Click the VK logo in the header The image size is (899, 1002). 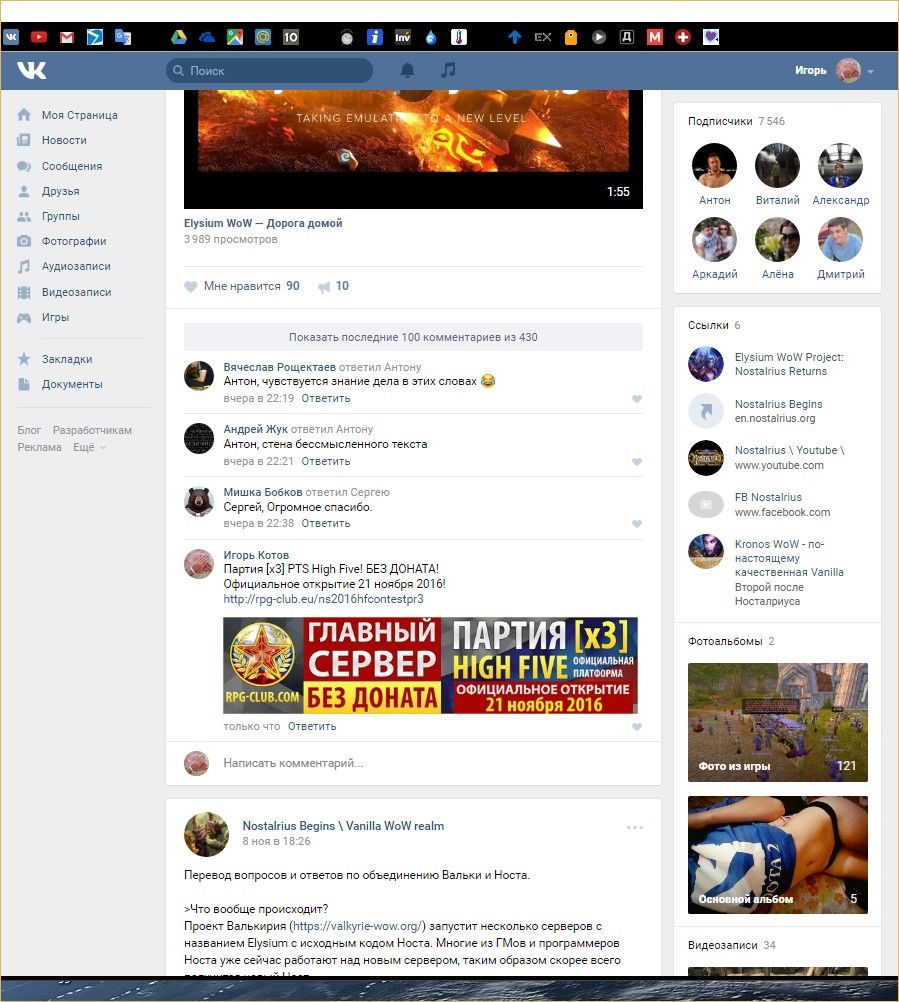coord(31,70)
